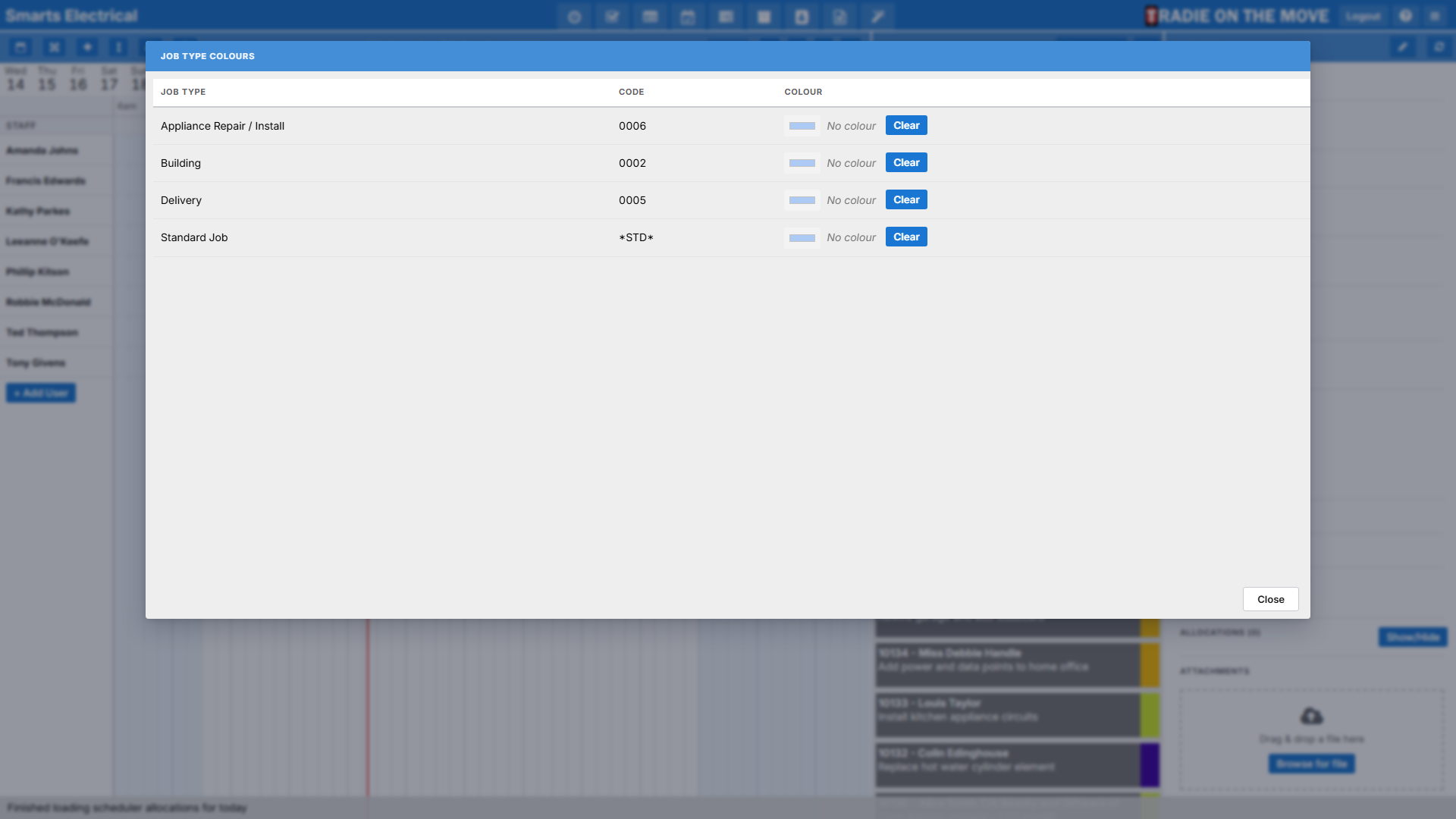Click the CODE column header
This screenshot has height=819, width=1456.
click(x=631, y=92)
